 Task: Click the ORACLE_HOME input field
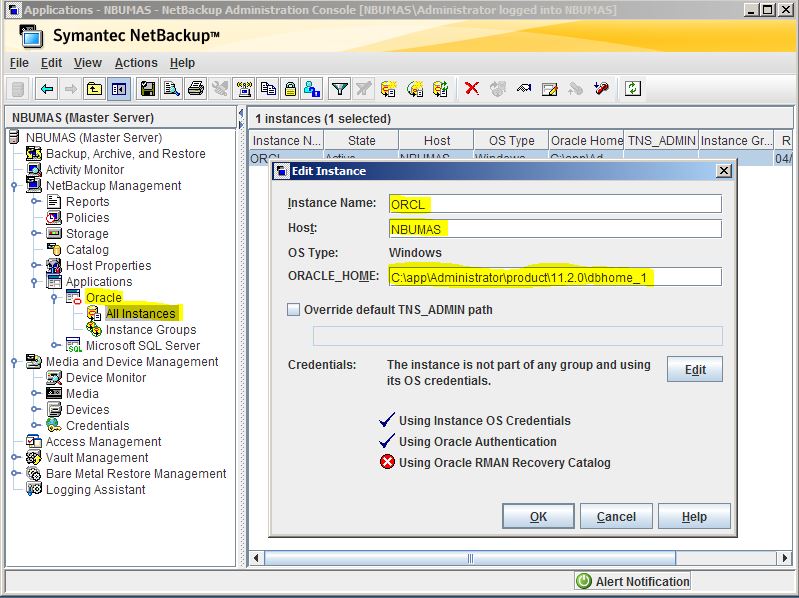[555, 277]
